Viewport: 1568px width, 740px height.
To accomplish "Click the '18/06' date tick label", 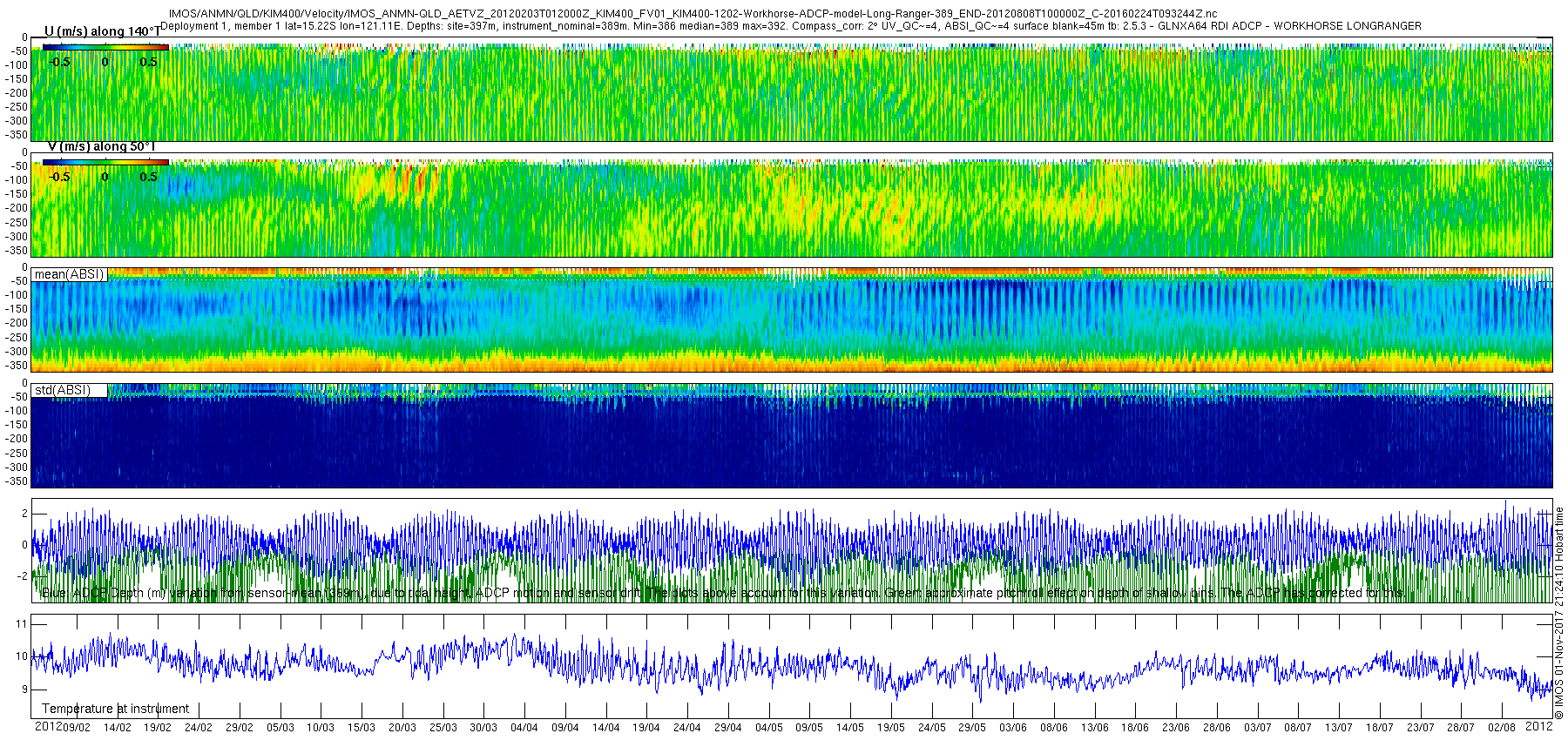I will click(1134, 727).
